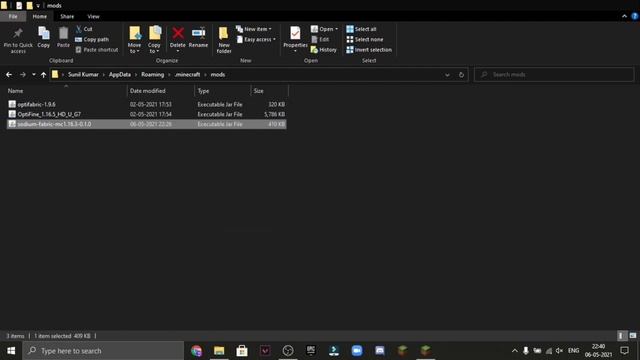Switch to the Home tab
Image resolution: width=640 pixels, height=360 pixels.
coord(40,16)
